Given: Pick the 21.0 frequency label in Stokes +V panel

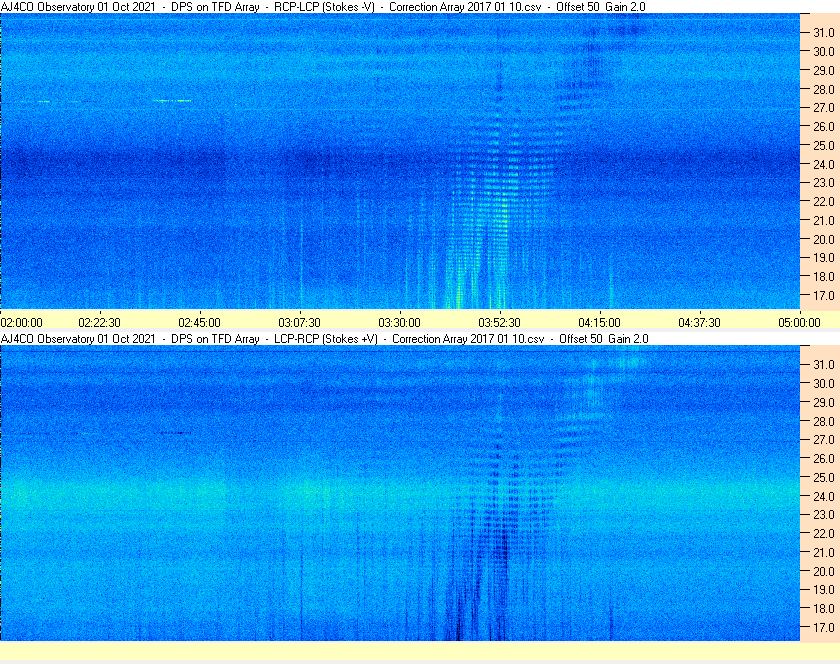Looking at the screenshot, I should pyautogui.click(x=824, y=552).
